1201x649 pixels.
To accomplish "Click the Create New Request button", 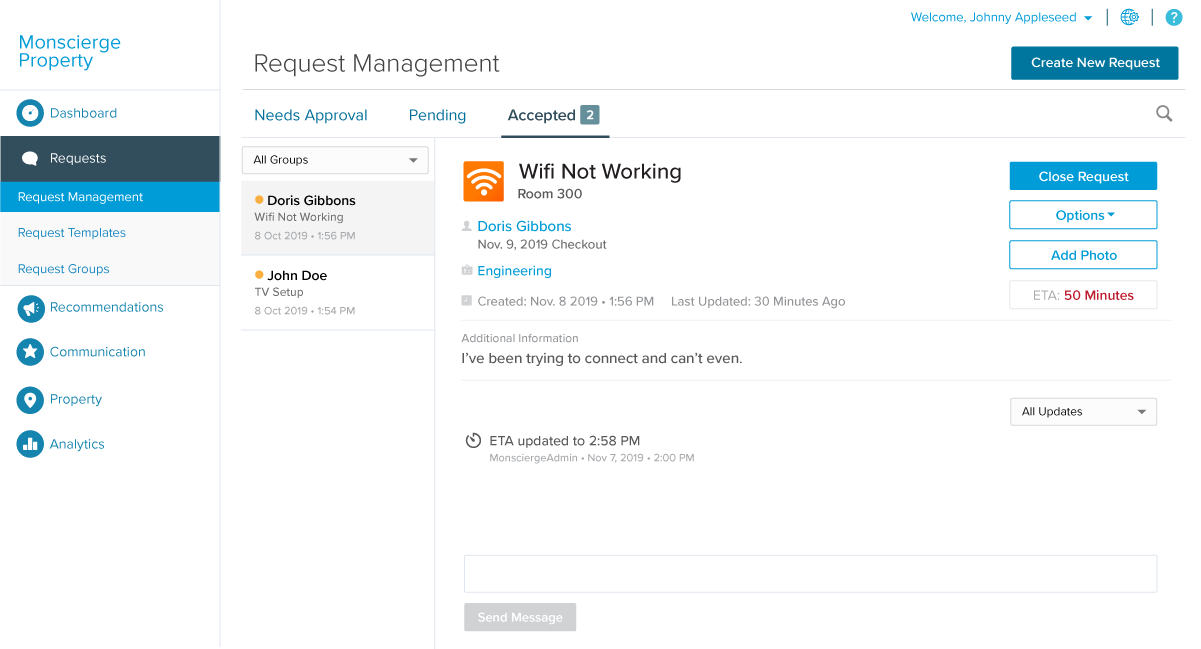I will tap(1095, 63).
